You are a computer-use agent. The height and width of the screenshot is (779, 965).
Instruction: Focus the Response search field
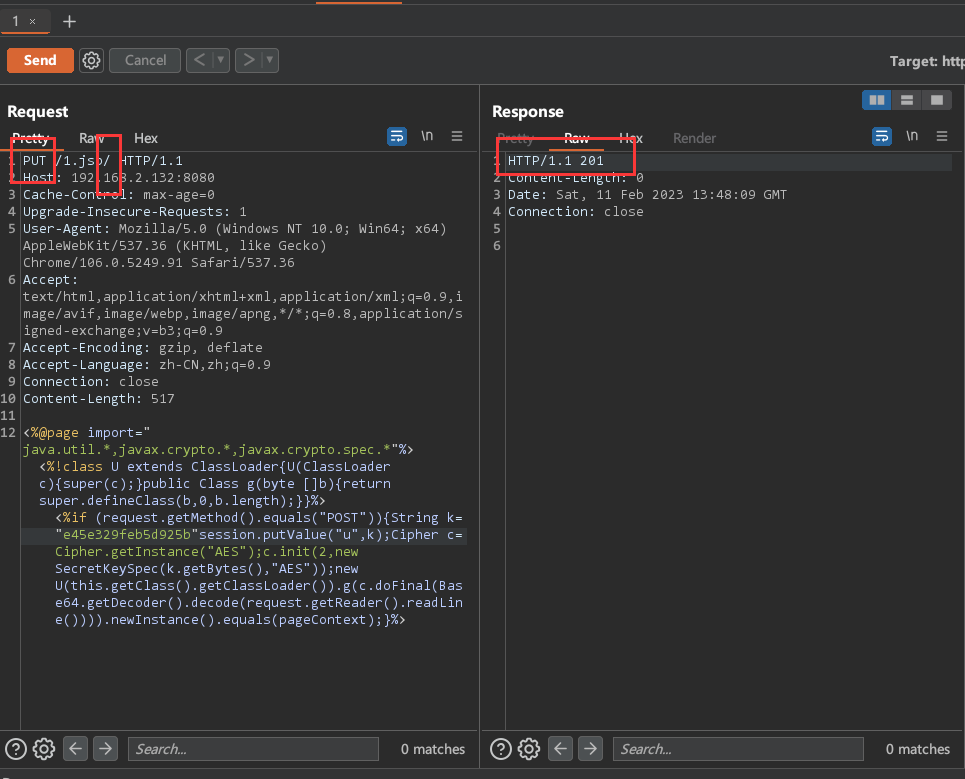pos(738,749)
